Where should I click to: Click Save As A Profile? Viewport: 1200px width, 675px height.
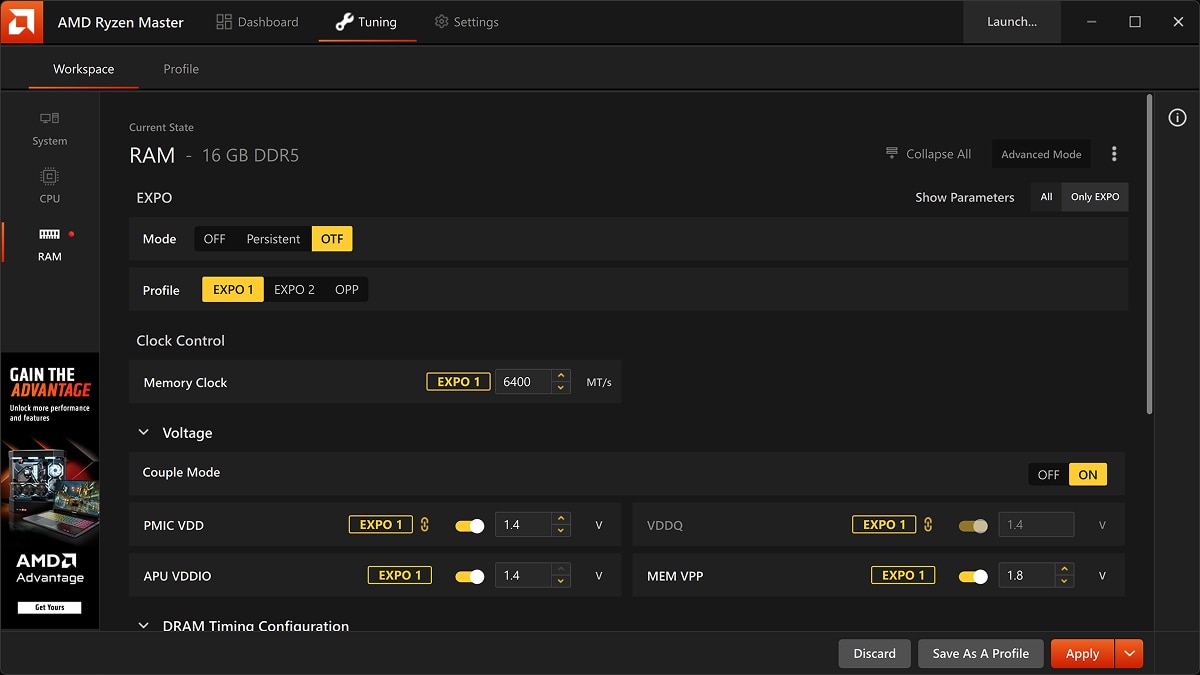pyautogui.click(x=981, y=653)
